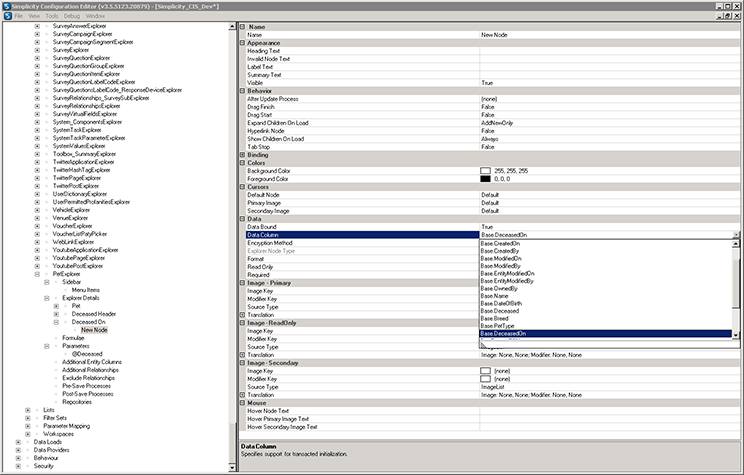Image resolution: width=744 pixels, height=475 pixels.
Task: Expand the Security tree node
Action: tap(18, 466)
